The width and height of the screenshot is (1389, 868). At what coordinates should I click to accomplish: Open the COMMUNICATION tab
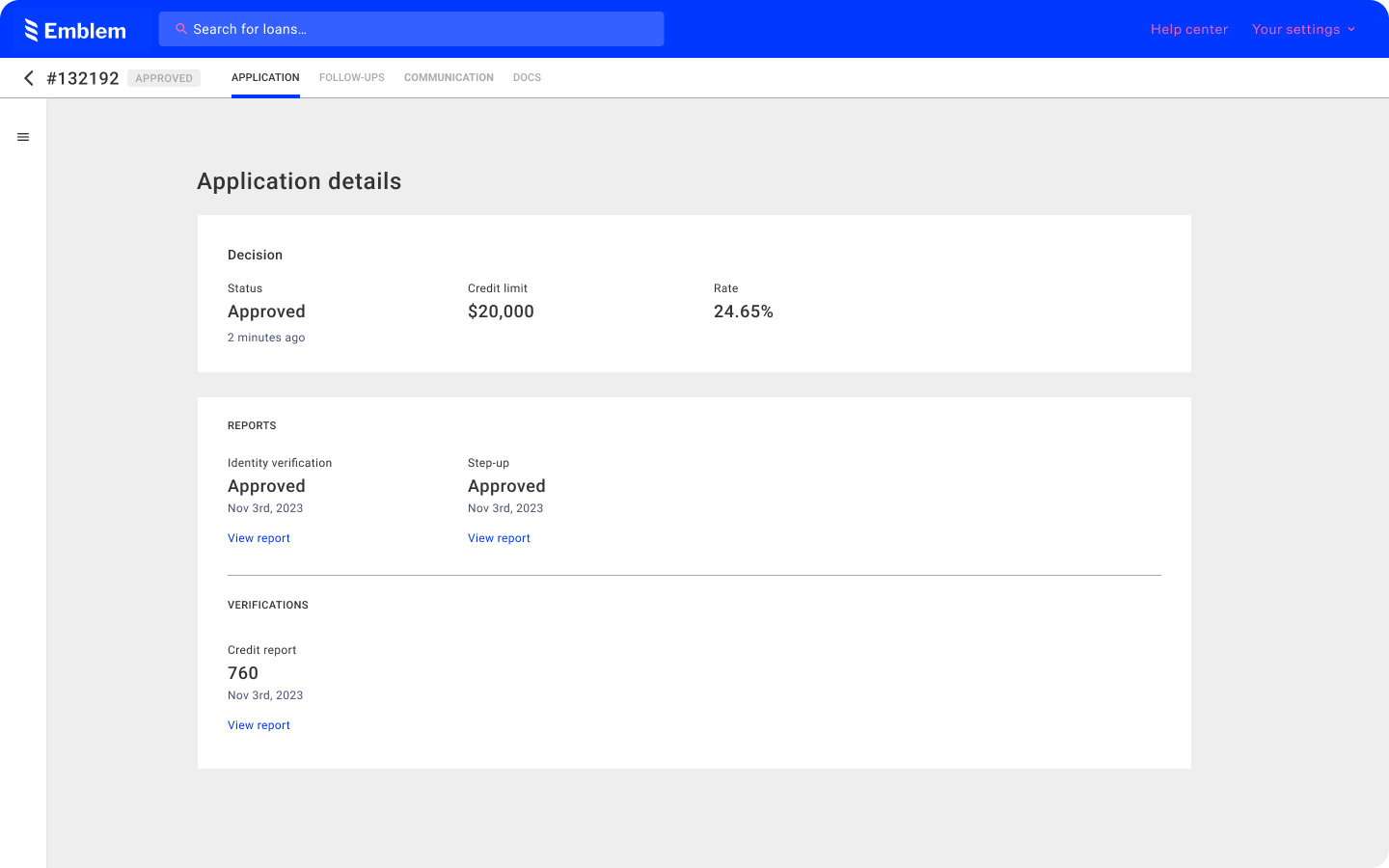(449, 77)
